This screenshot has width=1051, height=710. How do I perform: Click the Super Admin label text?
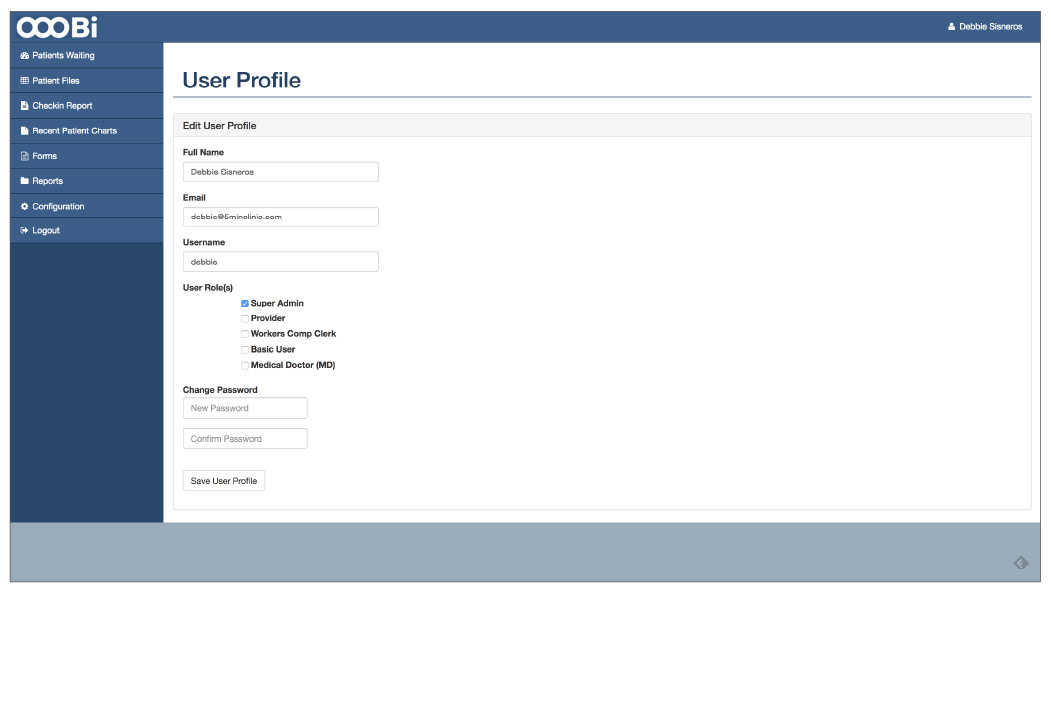277,304
